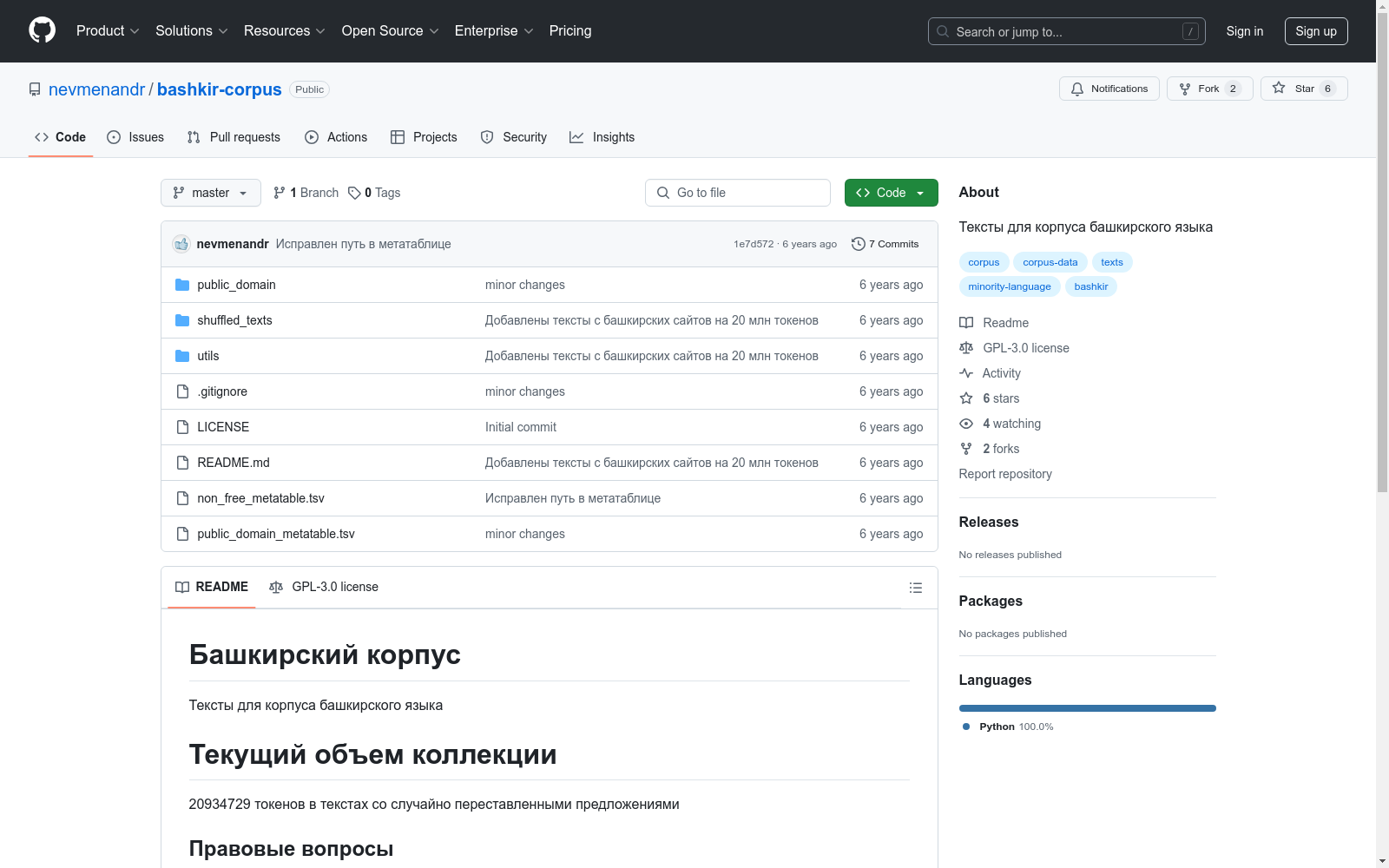Click file icon next to public_domain_metatable.tsv
The image size is (1389, 868).
(182, 534)
